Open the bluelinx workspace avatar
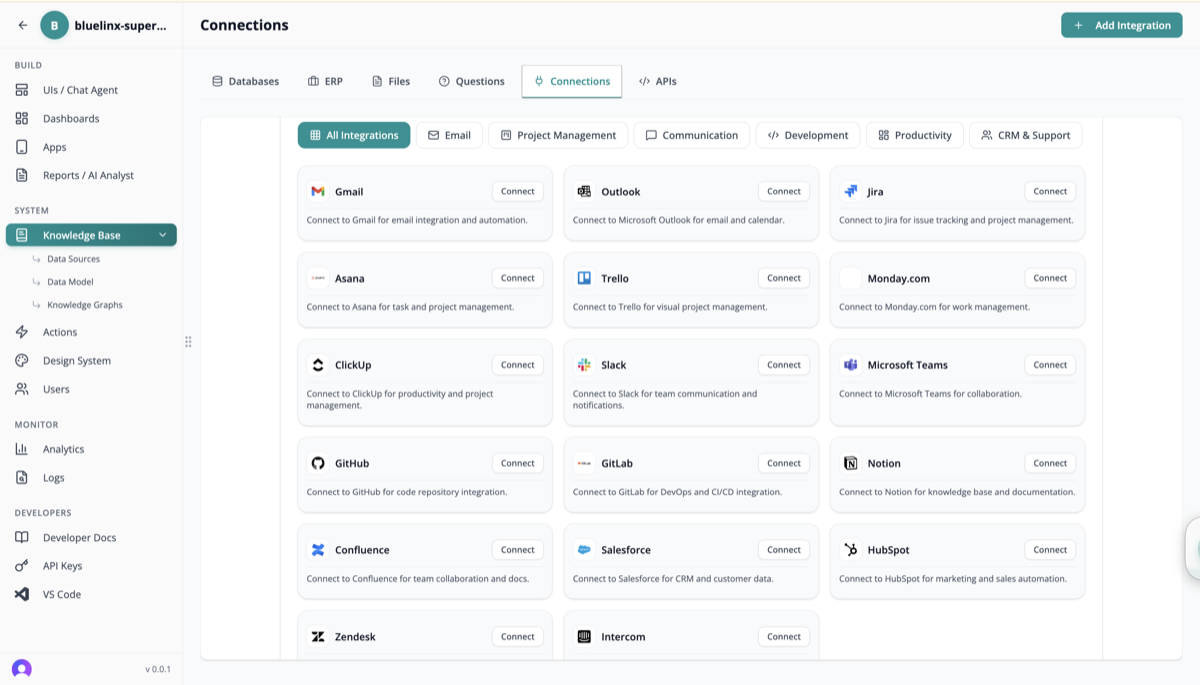This screenshot has width=1200, height=685. pyautogui.click(x=54, y=25)
